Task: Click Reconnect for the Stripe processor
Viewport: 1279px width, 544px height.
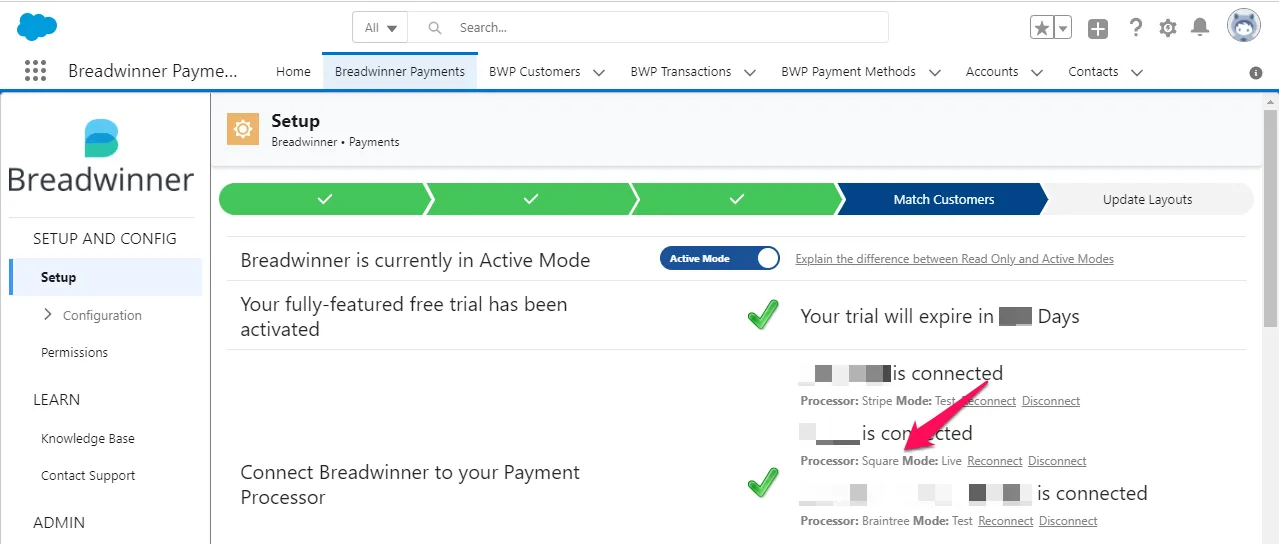Action: [989, 401]
